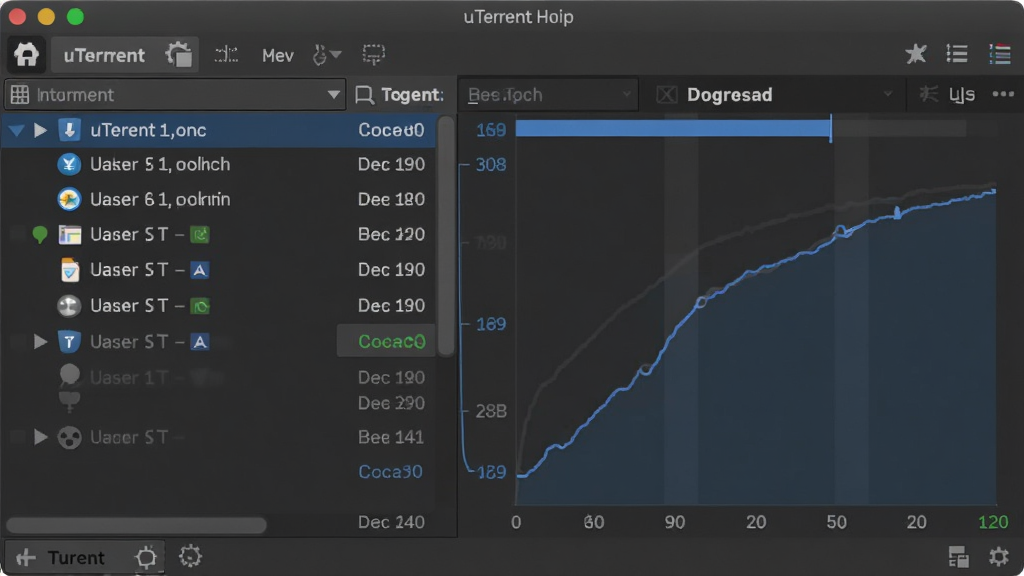
Task: Select the Uaser 5 1, oolhch row
Action: click(x=218, y=165)
